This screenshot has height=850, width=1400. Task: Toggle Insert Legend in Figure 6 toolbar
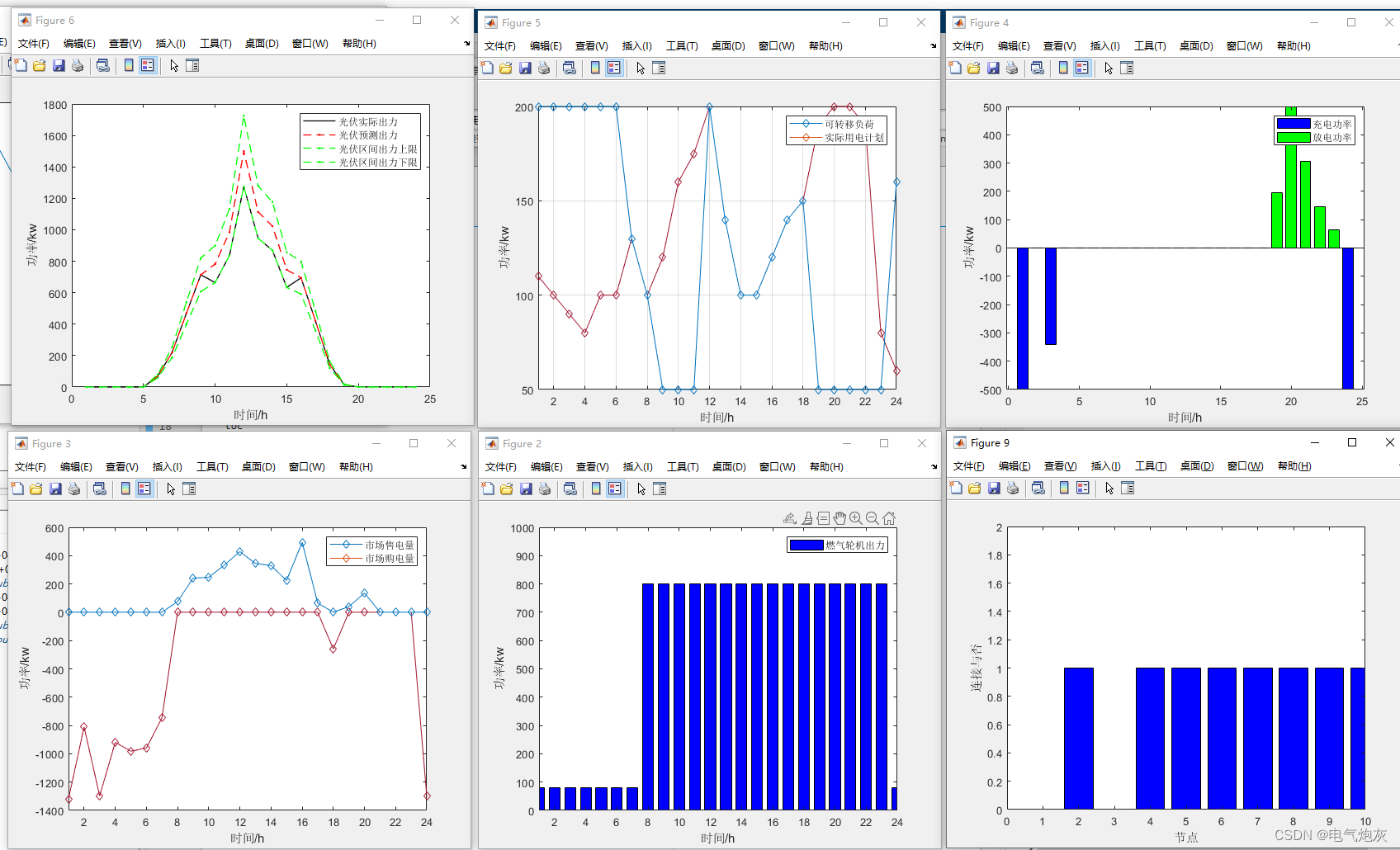148,65
